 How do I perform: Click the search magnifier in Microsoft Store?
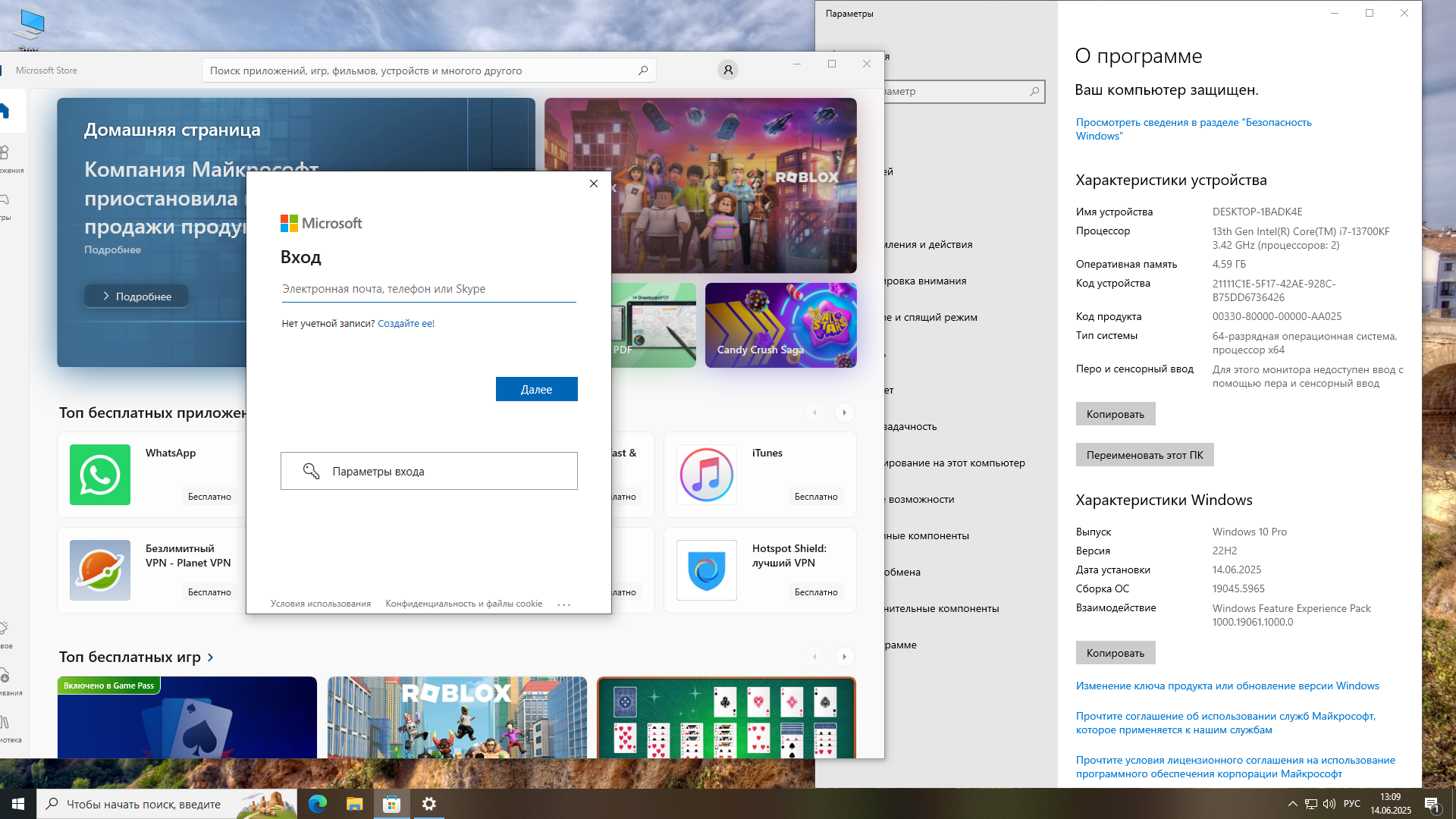pyautogui.click(x=643, y=71)
